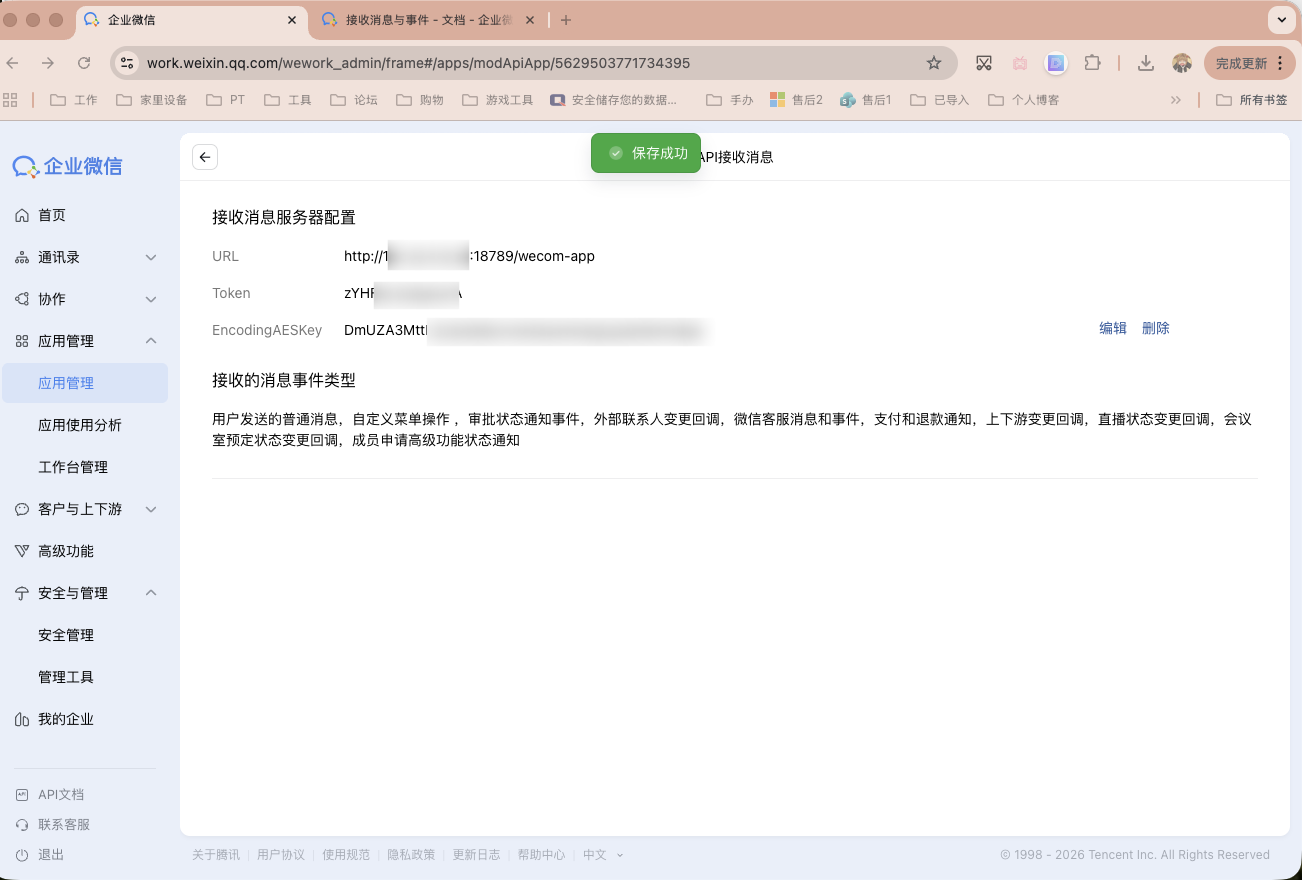The image size is (1302, 880).
Task: Click the API文档 icon at sidebar bottom
Action: point(21,794)
